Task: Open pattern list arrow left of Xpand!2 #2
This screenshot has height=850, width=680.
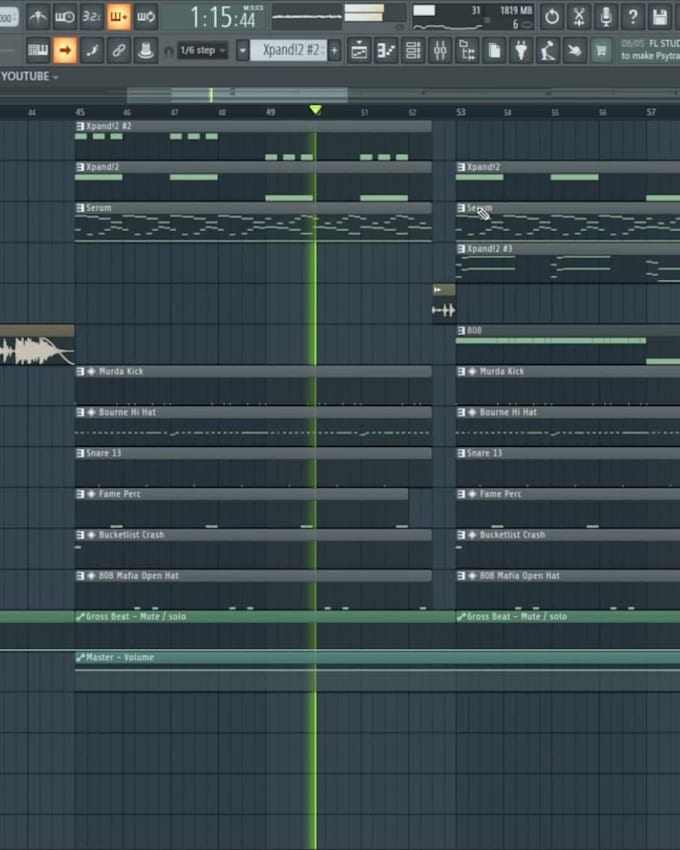Action: point(242,50)
